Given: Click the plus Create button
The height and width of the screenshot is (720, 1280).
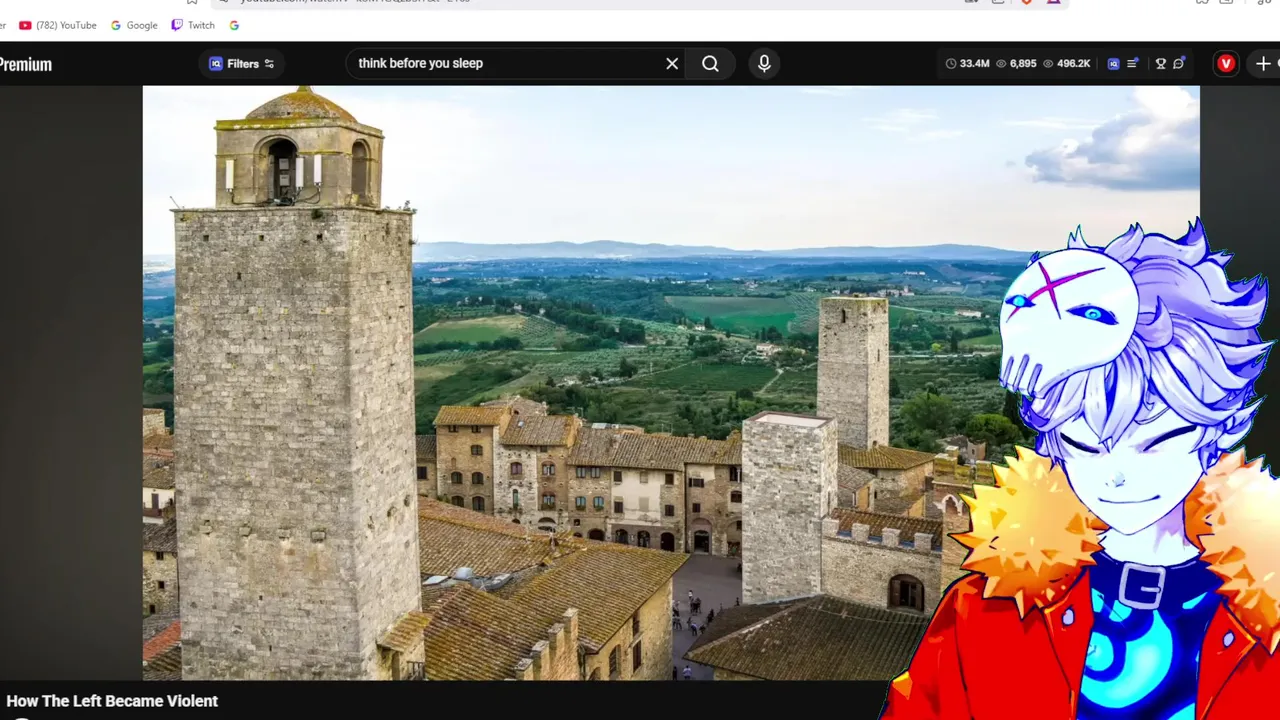Looking at the screenshot, I should (x=1264, y=64).
